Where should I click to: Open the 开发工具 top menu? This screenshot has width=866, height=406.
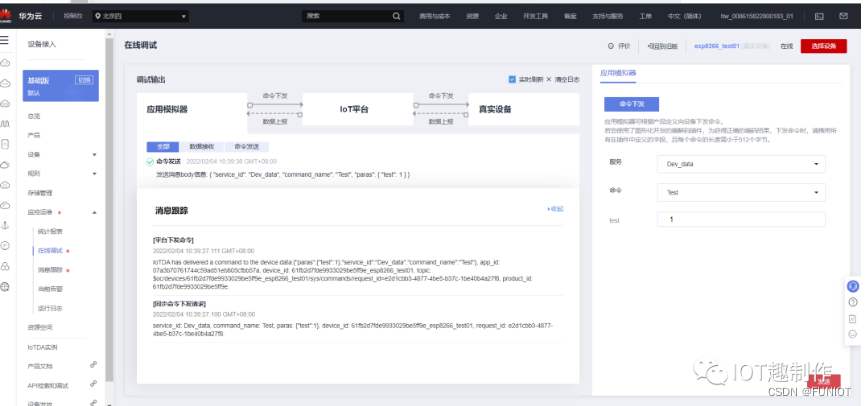click(x=535, y=16)
